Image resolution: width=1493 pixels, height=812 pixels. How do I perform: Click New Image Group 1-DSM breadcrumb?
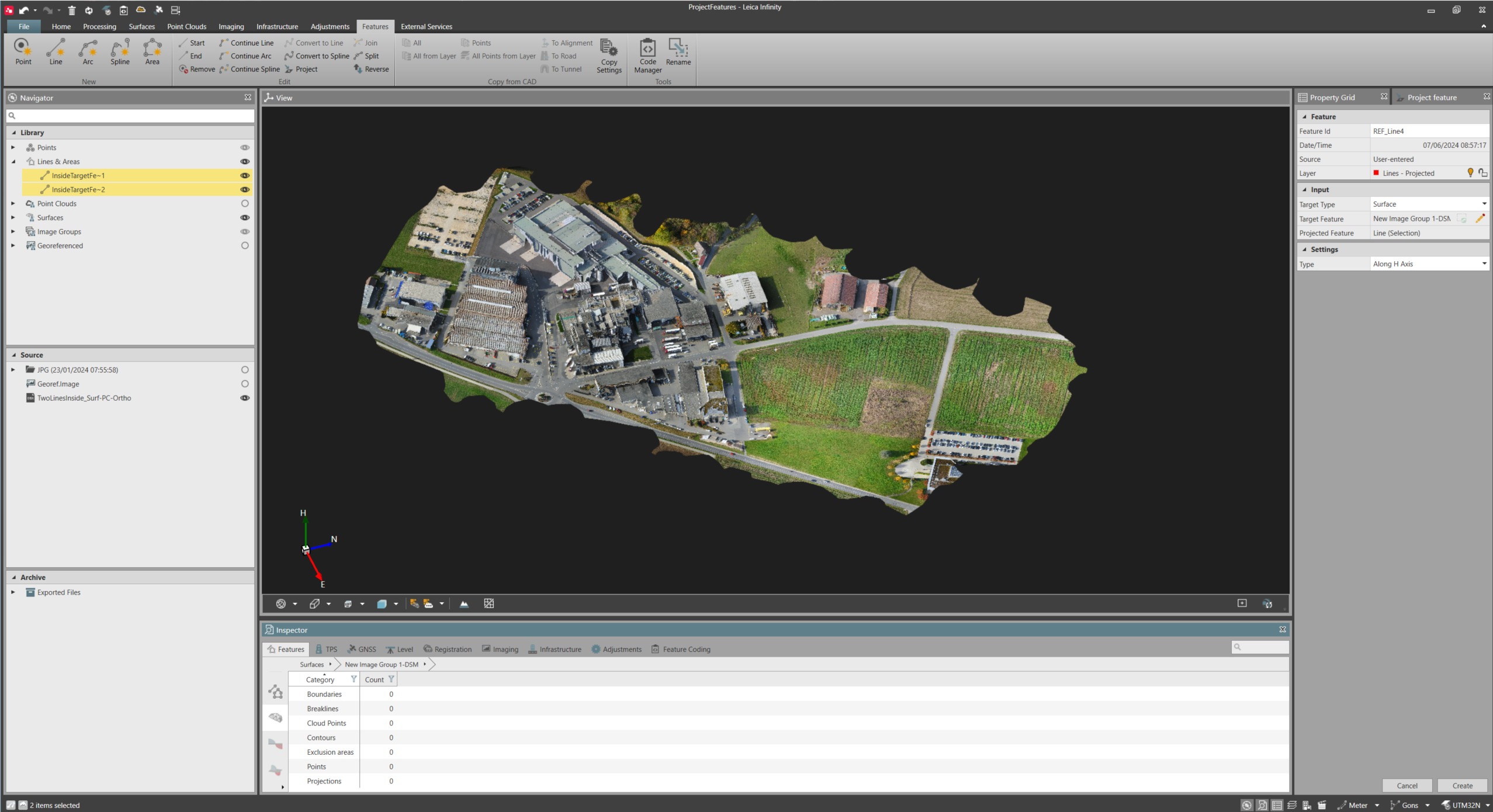pyautogui.click(x=381, y=664)
